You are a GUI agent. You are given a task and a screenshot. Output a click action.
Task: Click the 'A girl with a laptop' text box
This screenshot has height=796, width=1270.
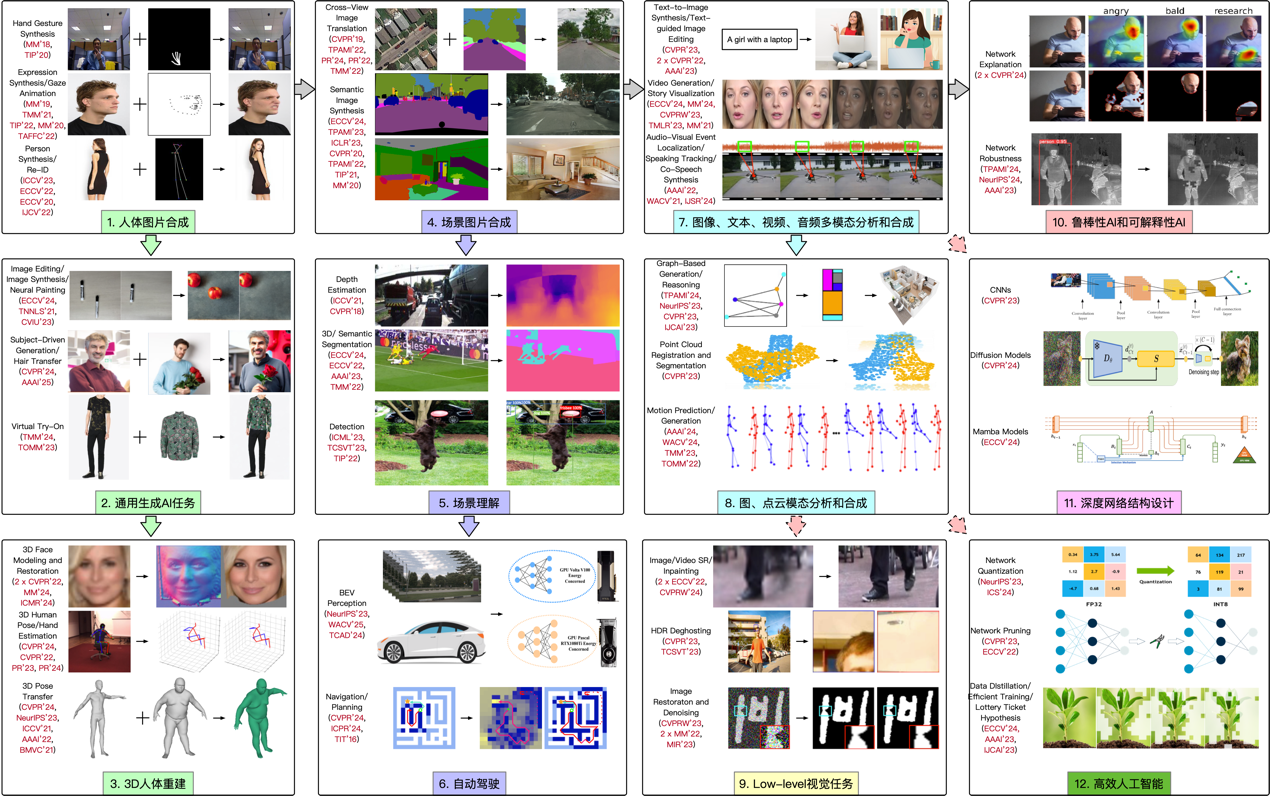(x=758, y=39)
